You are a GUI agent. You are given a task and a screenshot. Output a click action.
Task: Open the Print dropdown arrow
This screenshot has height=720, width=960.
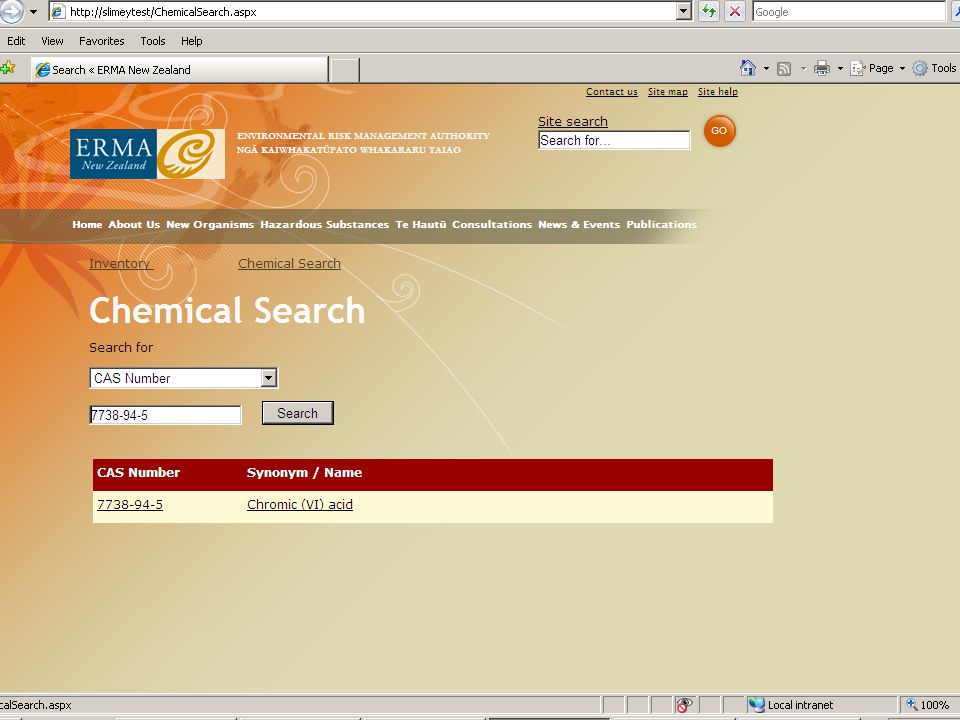click(x=840, y=69)
